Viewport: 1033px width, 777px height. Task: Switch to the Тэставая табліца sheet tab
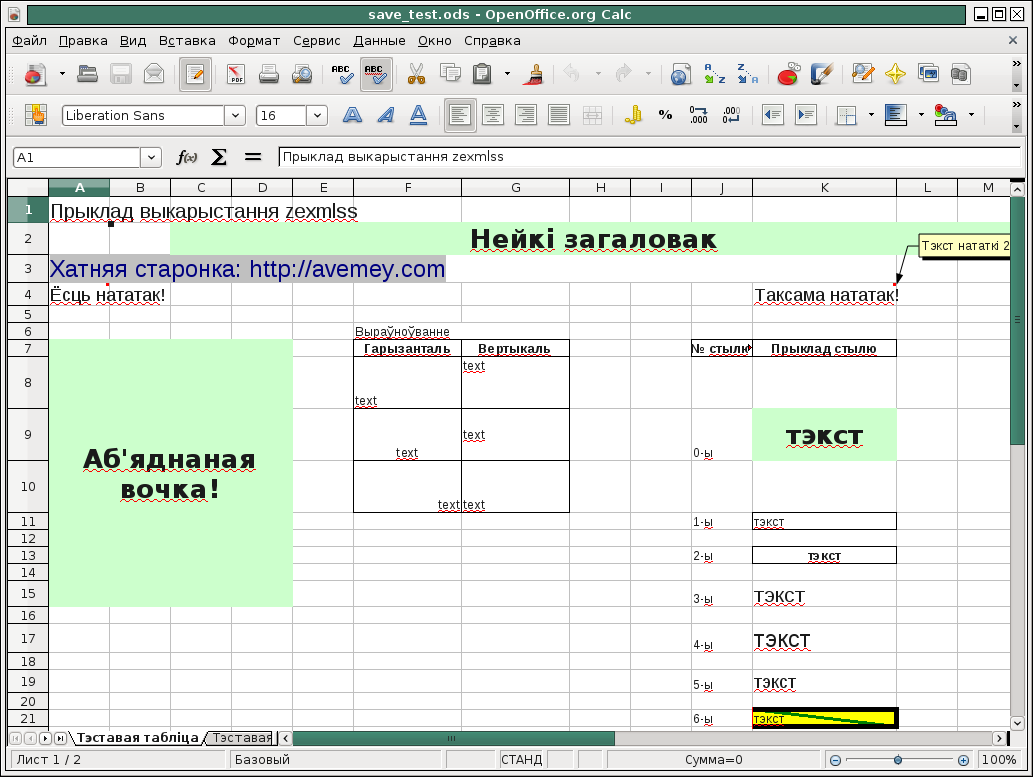click(138, 738)
